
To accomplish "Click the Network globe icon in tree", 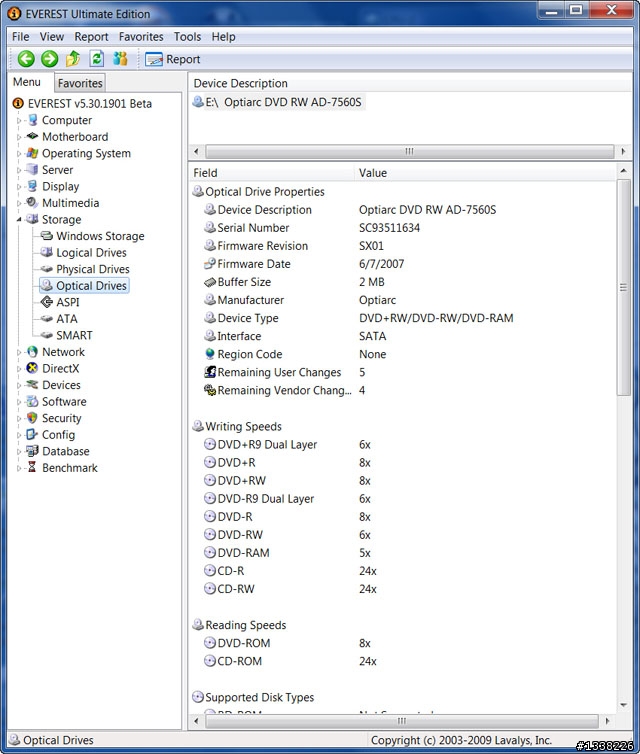I will click(x=32, y=352).
